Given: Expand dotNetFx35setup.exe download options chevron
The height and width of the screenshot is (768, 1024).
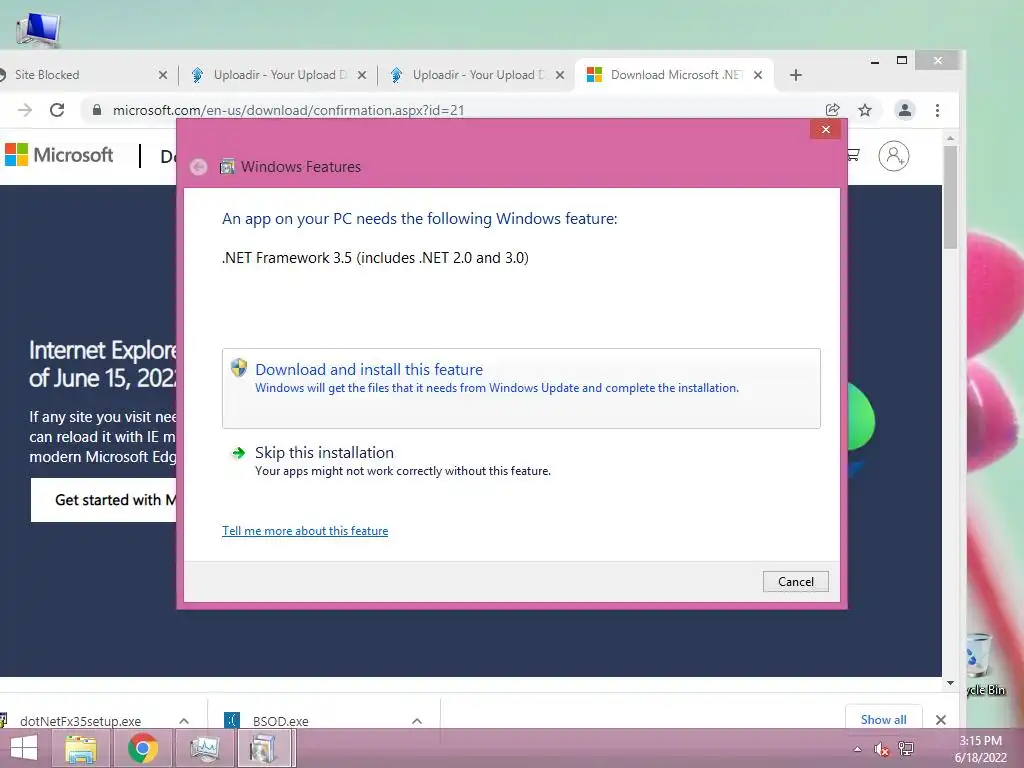Looking at the screenshot, I should 184,721.
